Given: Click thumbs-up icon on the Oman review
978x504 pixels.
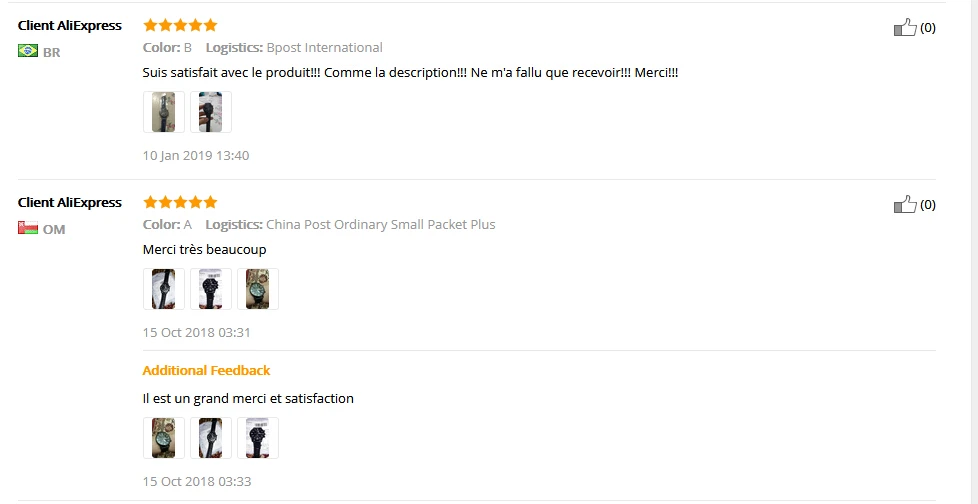Looking at the screenshot, I should 905,205.
